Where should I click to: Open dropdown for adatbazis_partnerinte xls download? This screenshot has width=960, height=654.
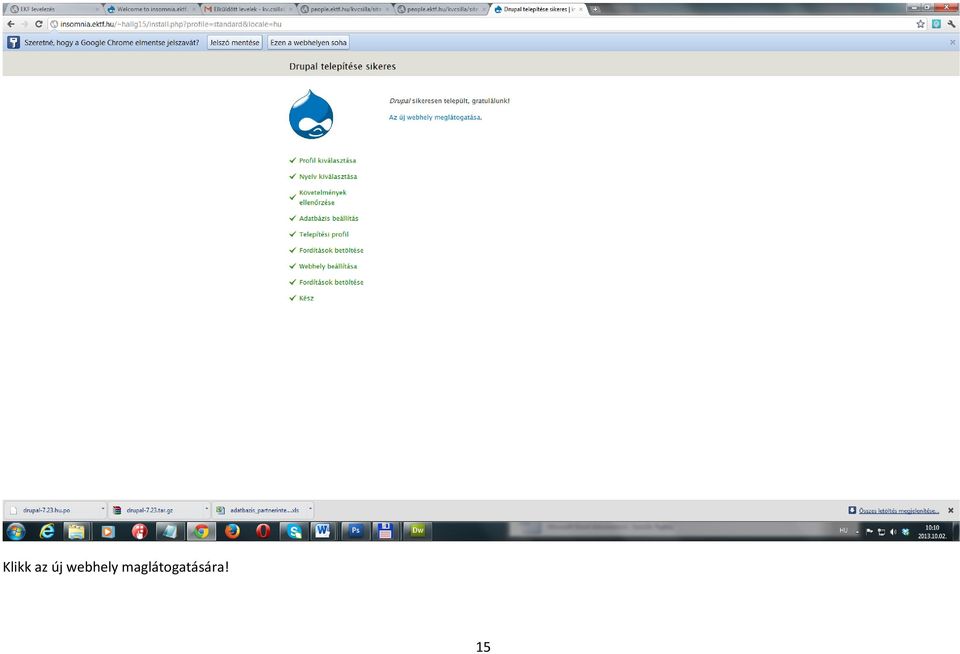310,509
